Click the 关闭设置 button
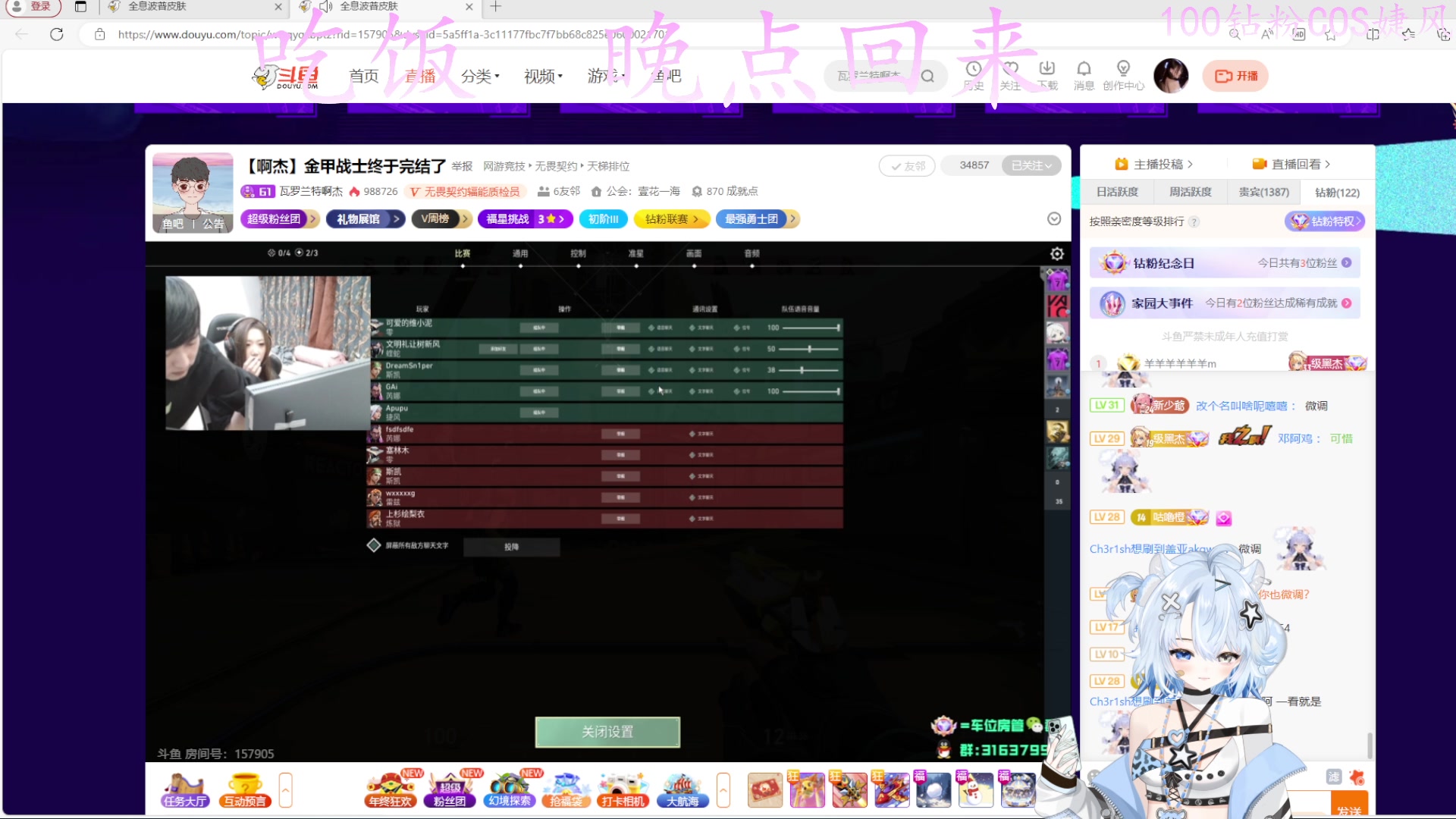This screenshot has height=819, width=1456. coord(607,732)
